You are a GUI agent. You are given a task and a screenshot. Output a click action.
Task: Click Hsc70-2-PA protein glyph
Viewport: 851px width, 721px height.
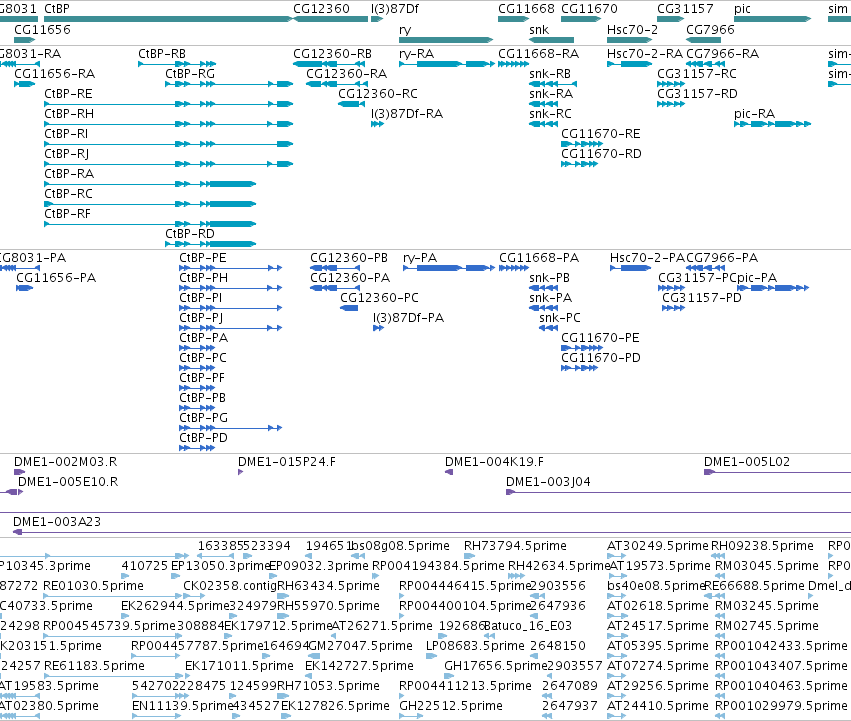[x=631, y=268]
